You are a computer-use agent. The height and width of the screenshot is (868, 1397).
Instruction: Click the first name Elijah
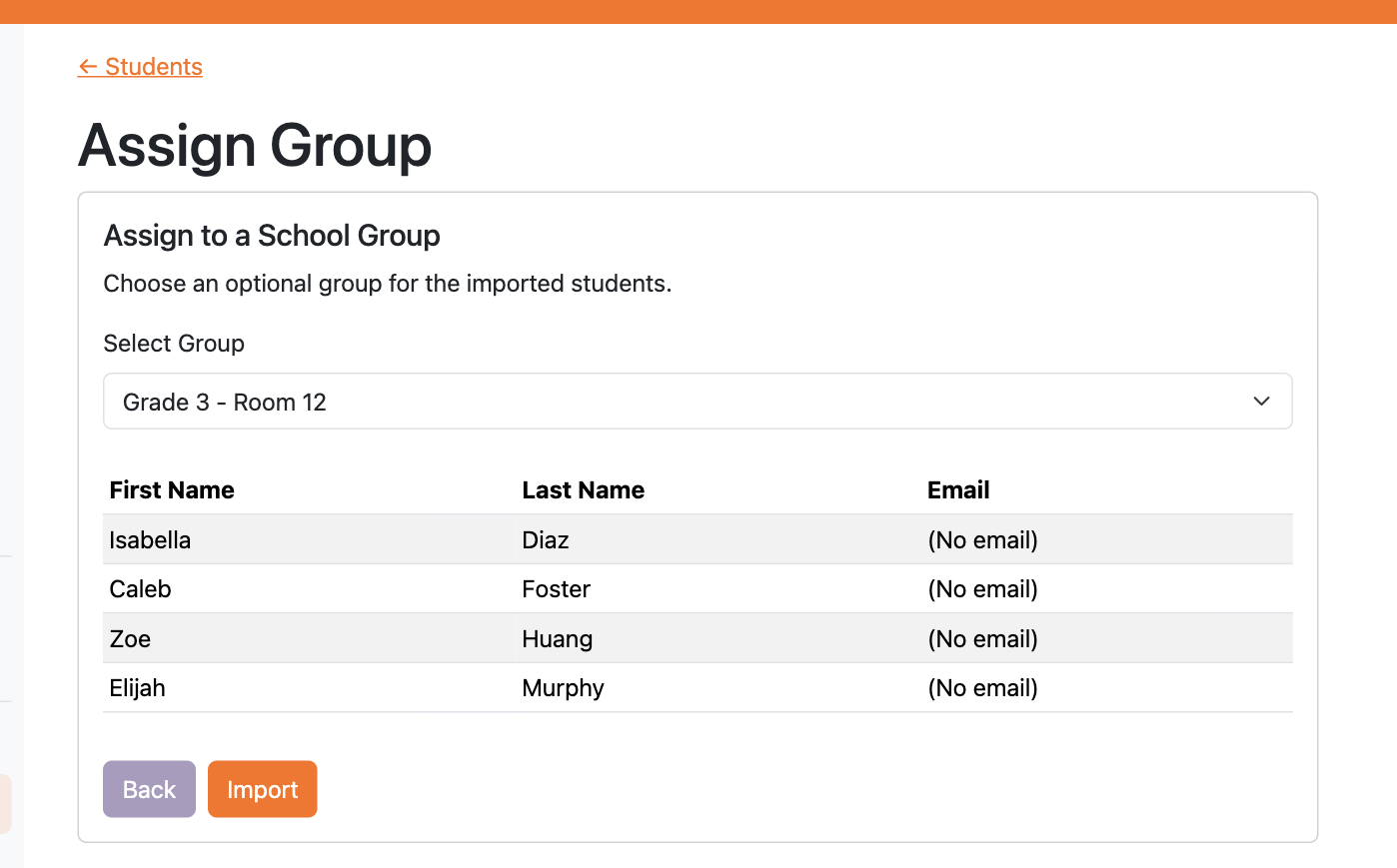pyautogui.click(x=138, y=688)
